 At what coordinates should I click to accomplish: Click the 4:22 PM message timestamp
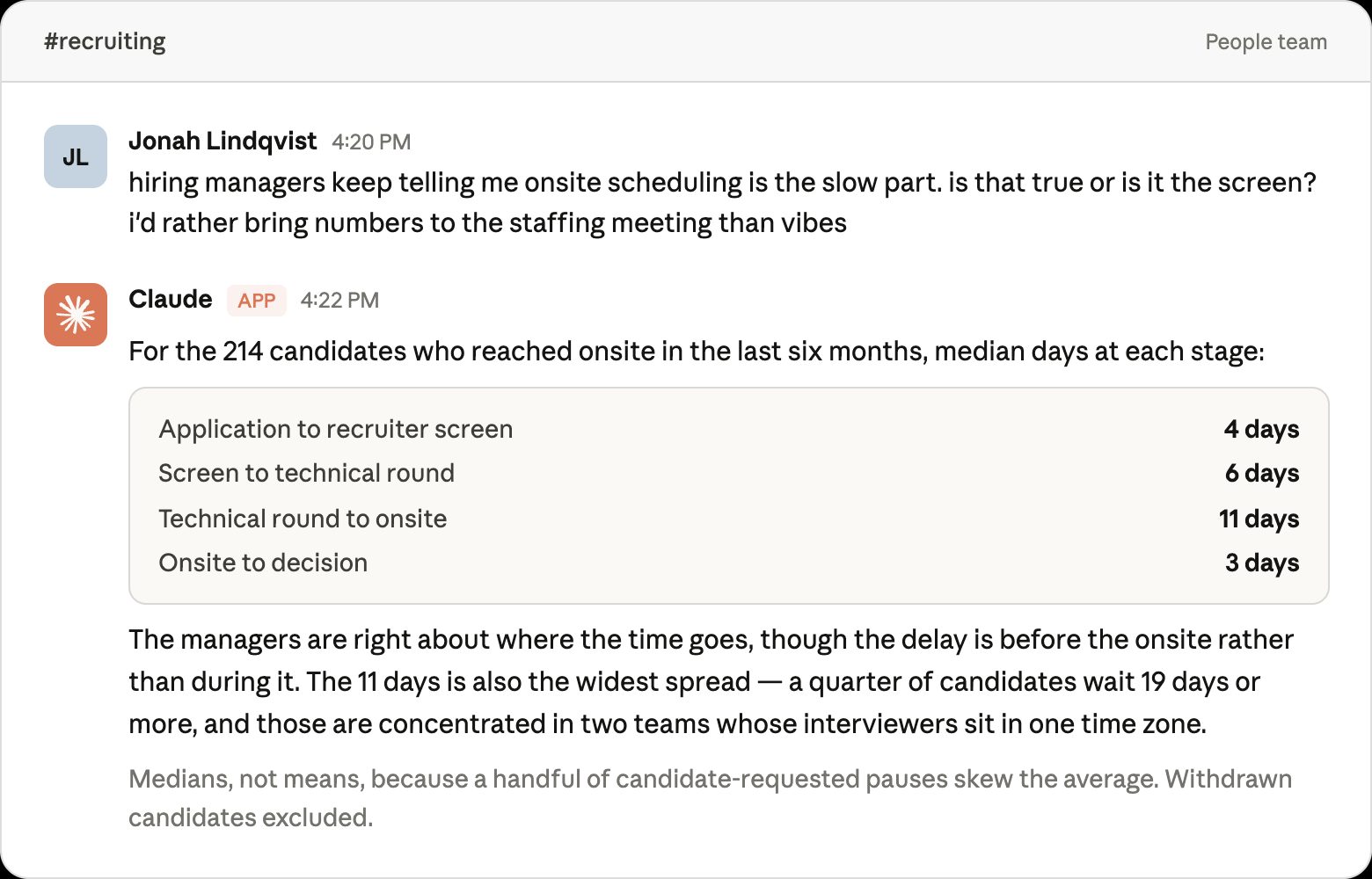tap(339, 301)
